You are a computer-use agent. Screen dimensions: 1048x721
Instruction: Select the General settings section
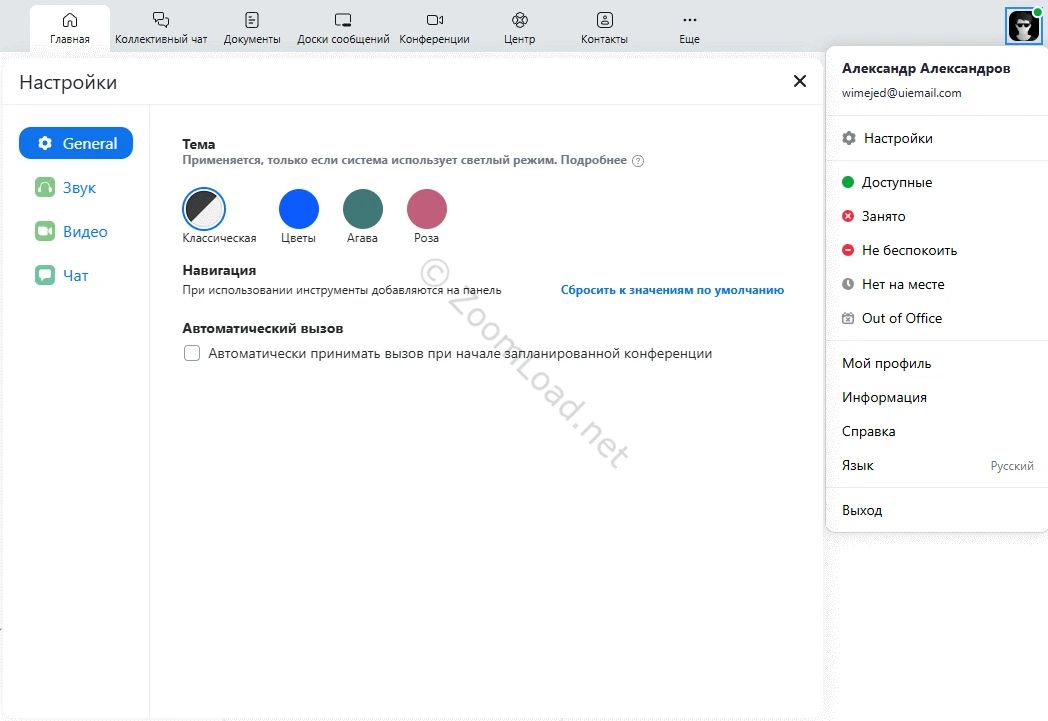pyautogui.click(x=76, y=143)
